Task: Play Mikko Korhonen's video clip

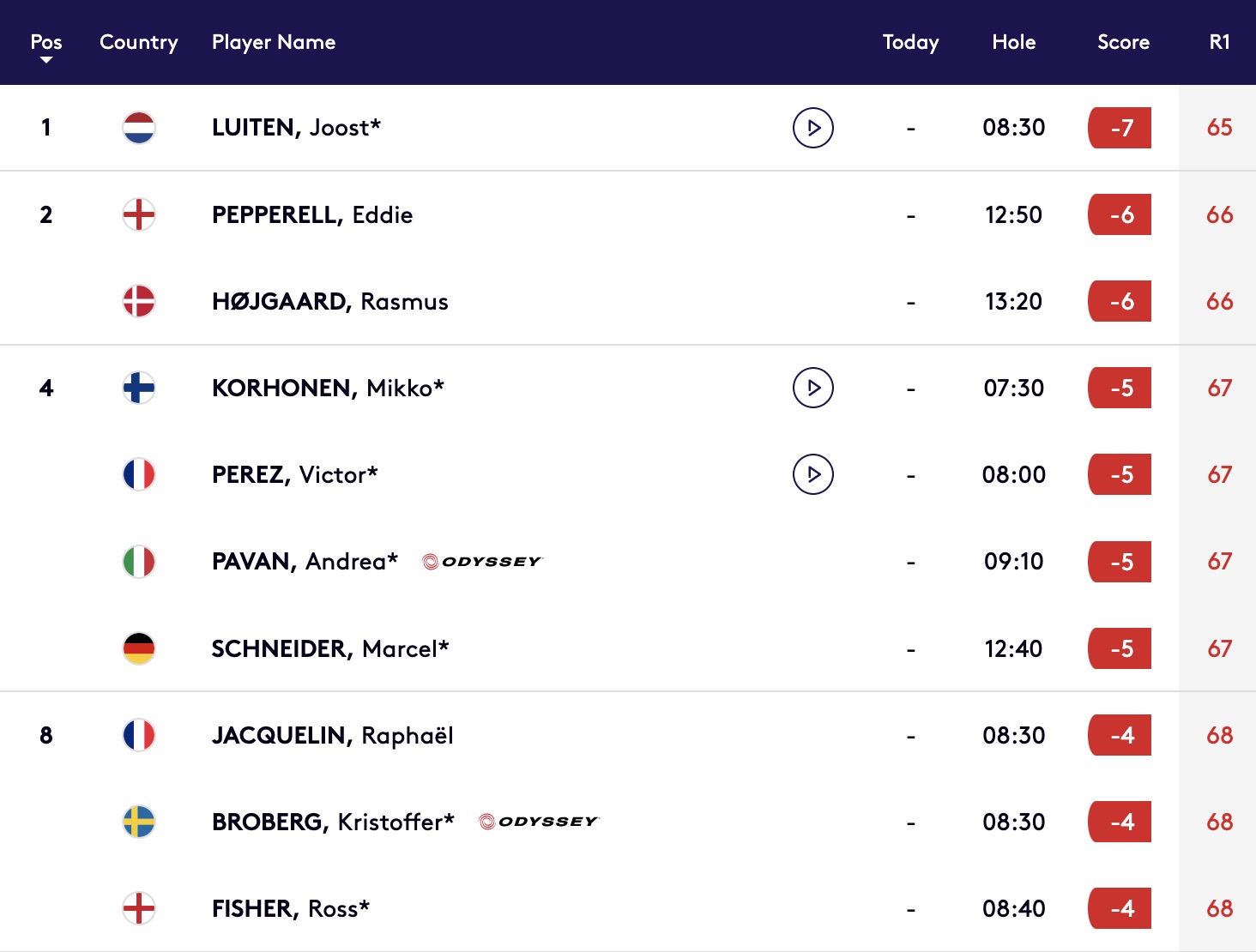Action: pos(813,388)
